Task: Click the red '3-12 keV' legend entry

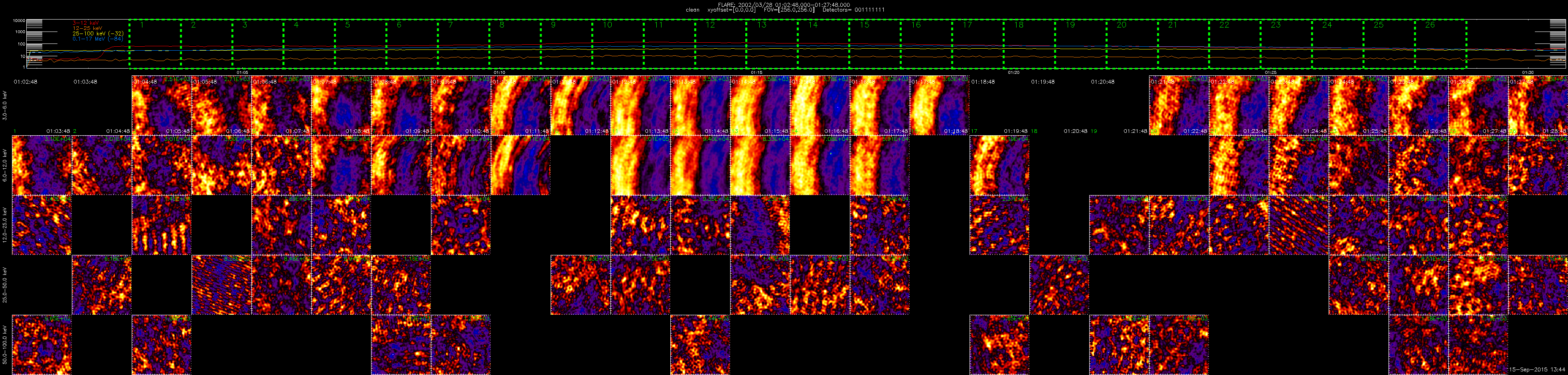Action: coord(85,22)
